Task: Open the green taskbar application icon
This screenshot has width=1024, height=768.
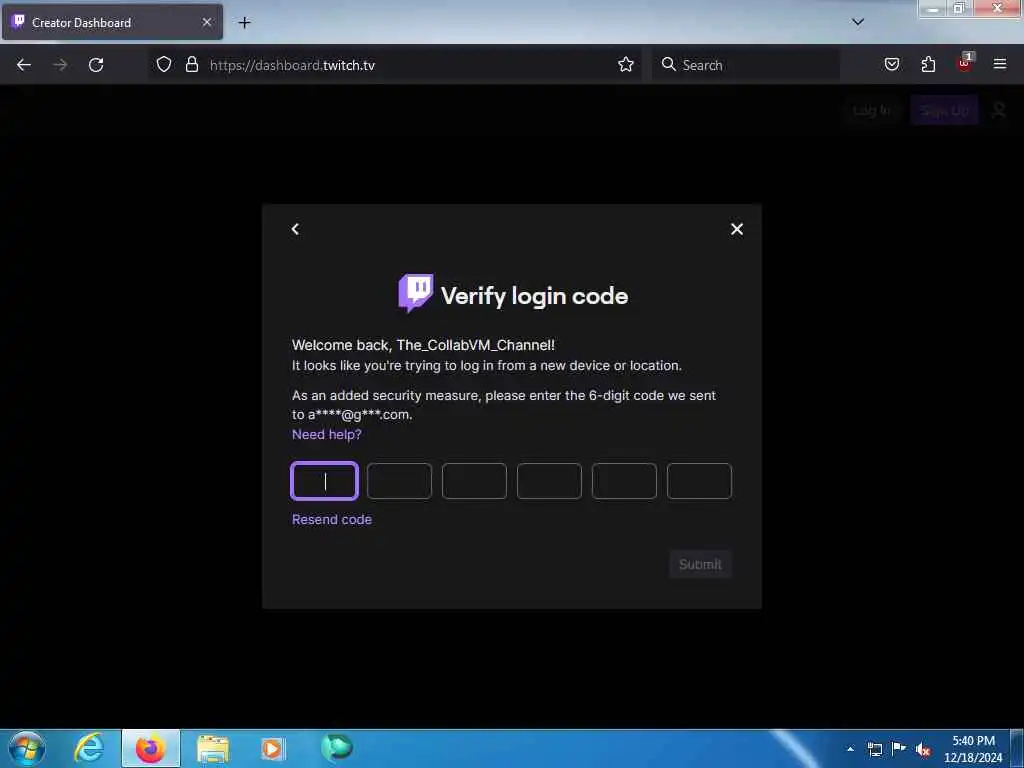Action: click(x=336, y=747)
